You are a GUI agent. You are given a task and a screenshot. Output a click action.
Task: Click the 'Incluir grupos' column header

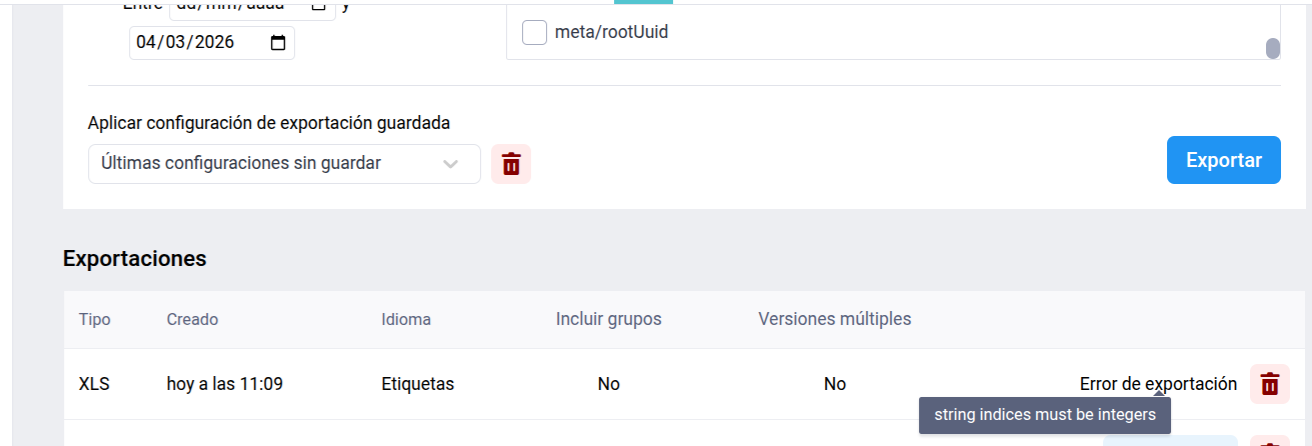coord(608,320)
